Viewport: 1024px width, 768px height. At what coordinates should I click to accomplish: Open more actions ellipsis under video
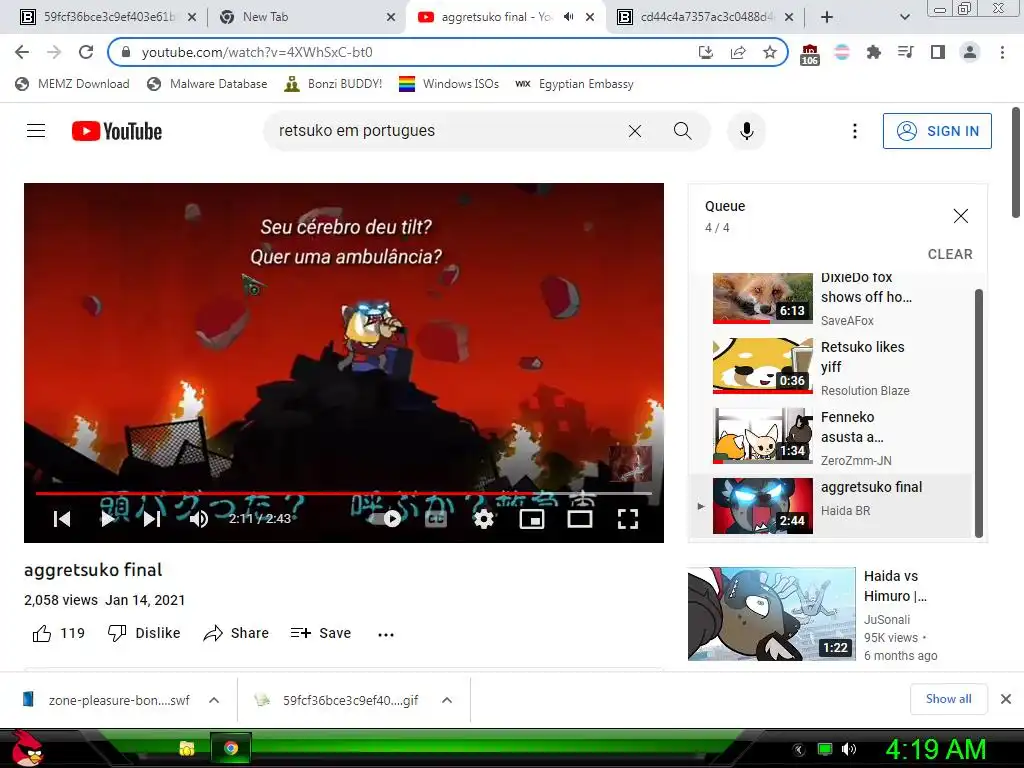[386, 634]
